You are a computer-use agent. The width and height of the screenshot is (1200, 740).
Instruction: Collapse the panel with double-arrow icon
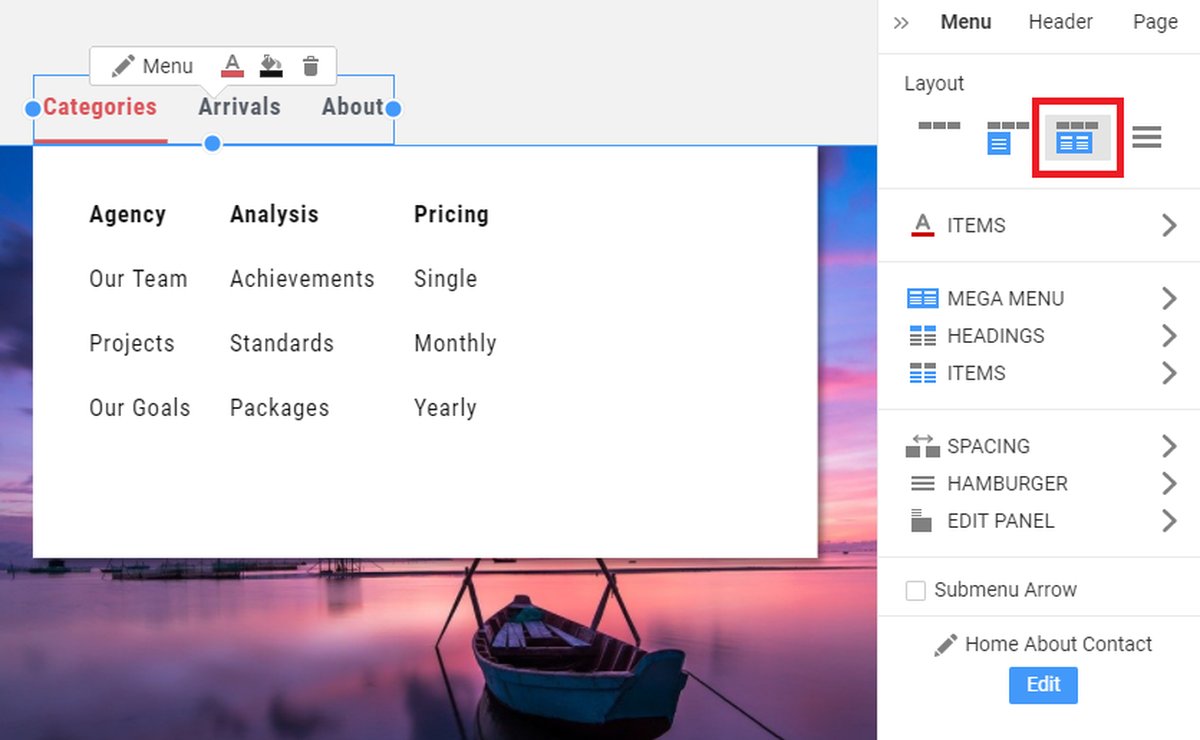point(901,23)
